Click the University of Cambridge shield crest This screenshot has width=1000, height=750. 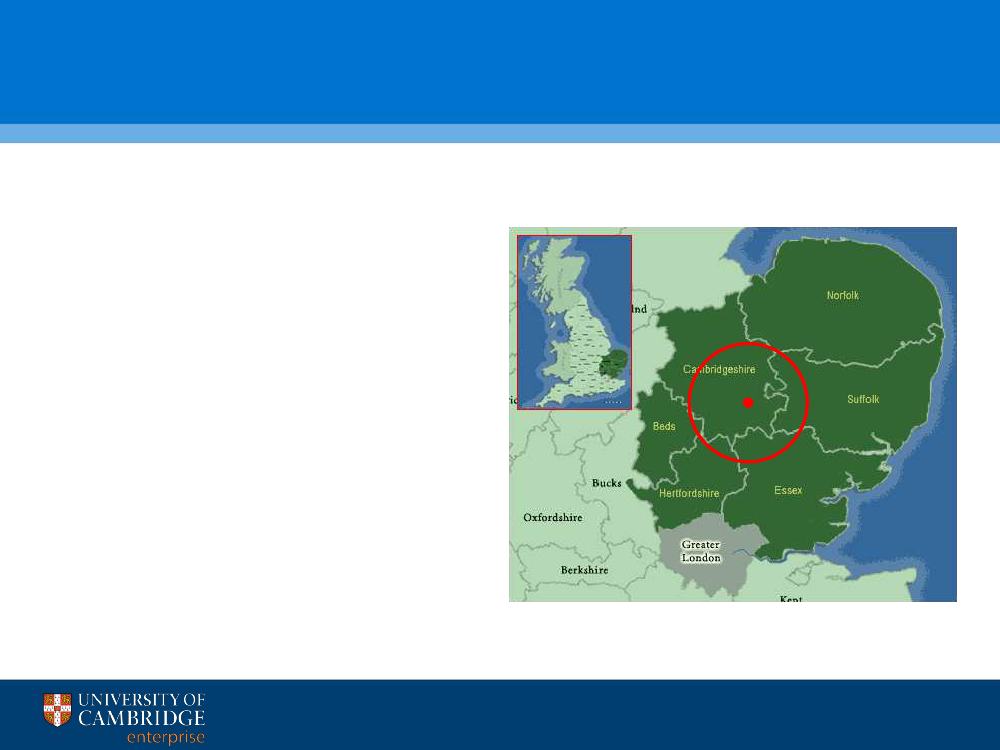[x=58, y=710]
